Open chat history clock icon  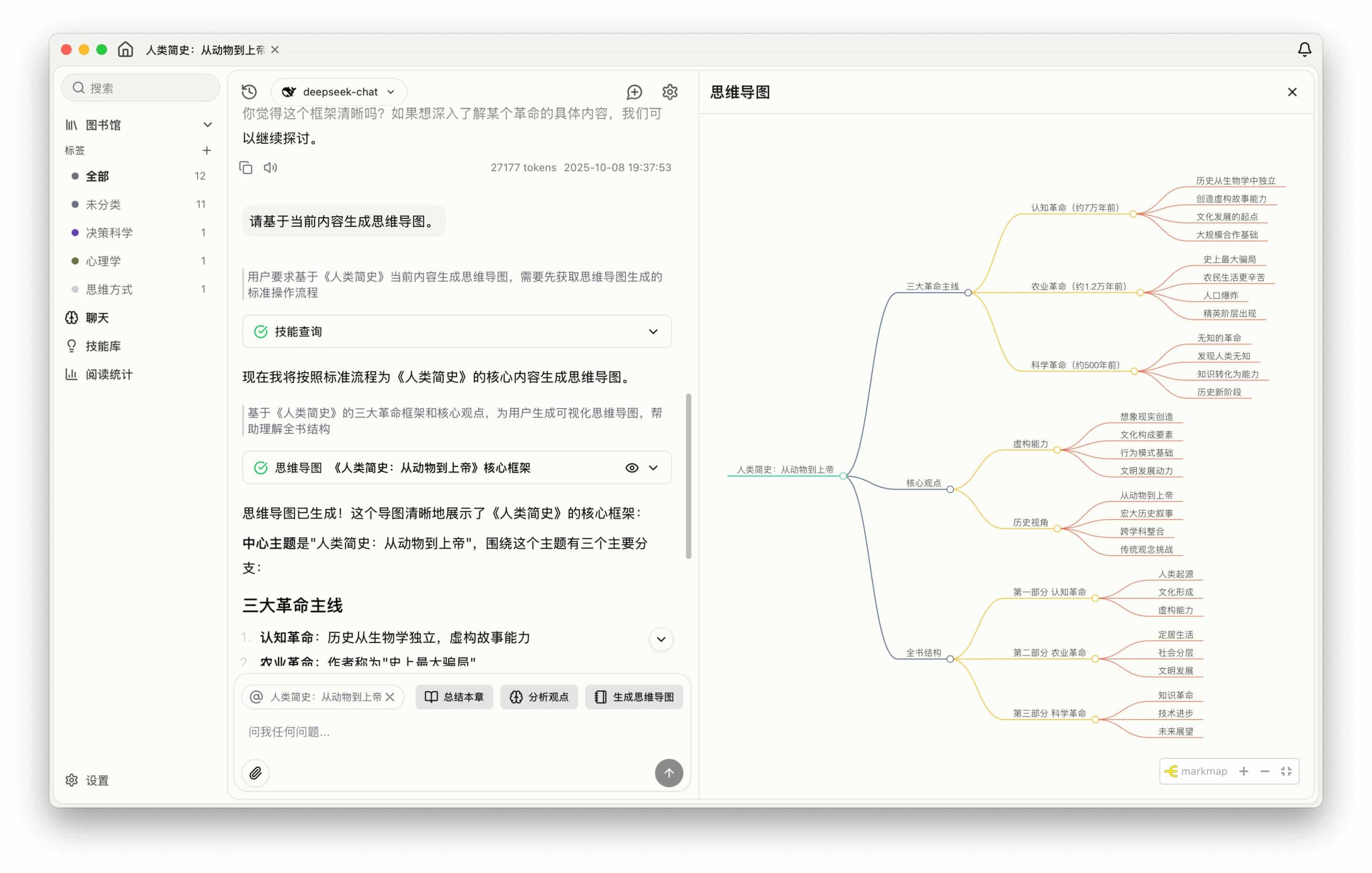pyautogui.click(x=249, y=92)
